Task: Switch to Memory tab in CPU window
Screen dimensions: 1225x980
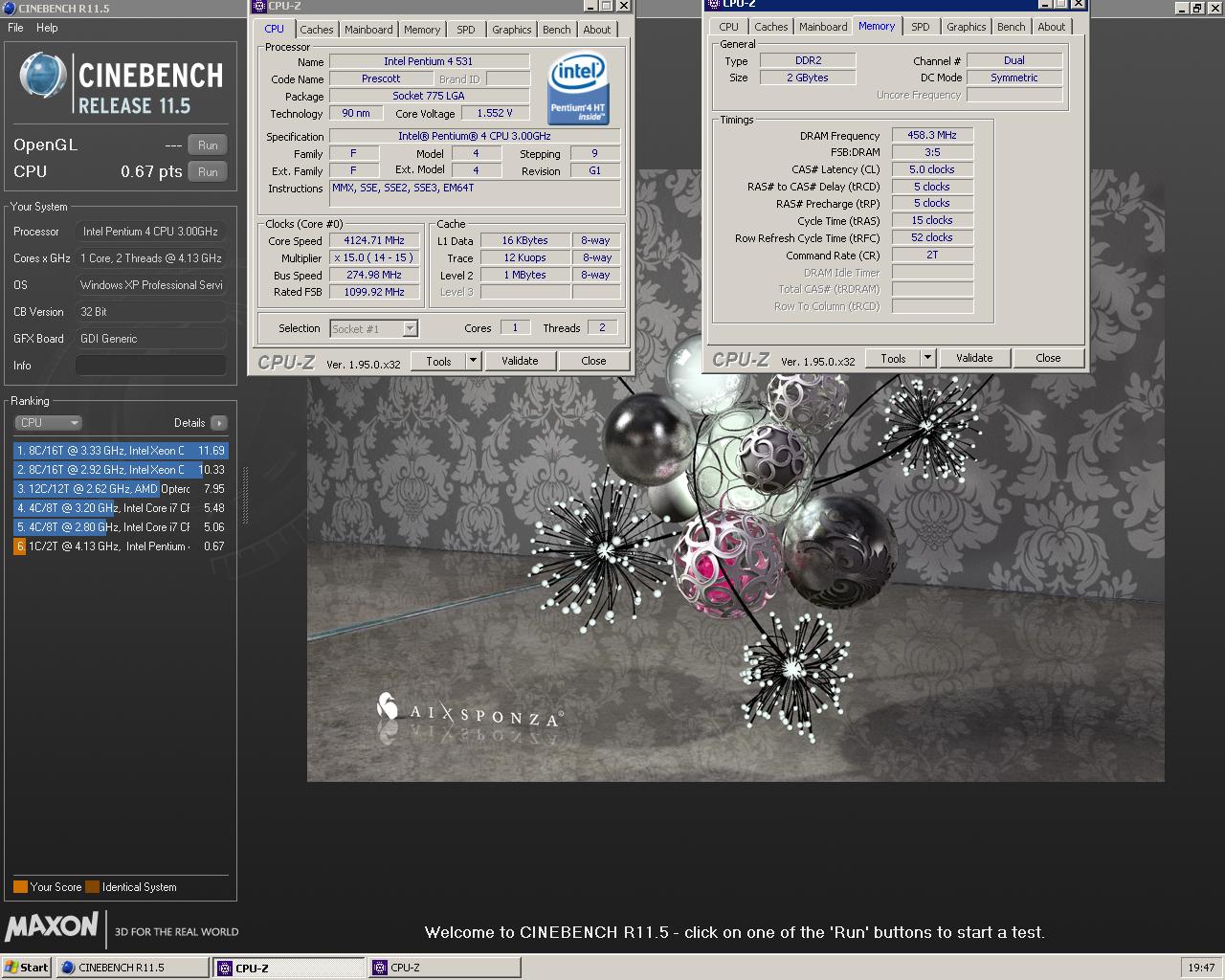Action: [x=422, y=30]
